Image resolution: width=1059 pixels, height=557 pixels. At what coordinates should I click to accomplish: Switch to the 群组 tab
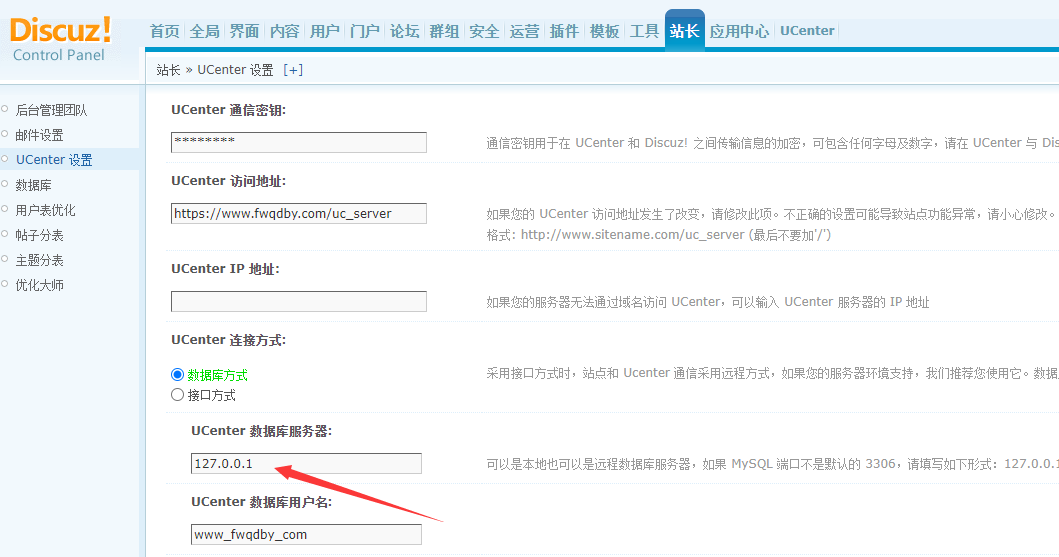coord(444,31)
